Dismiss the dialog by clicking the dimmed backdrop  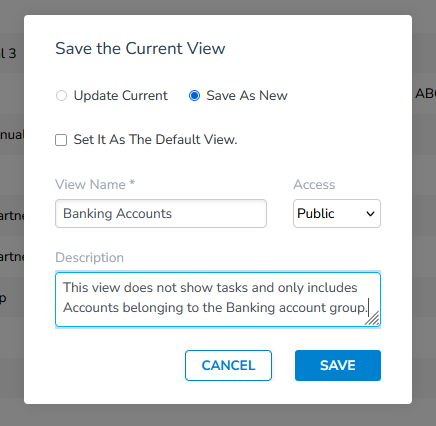(218, 415)
